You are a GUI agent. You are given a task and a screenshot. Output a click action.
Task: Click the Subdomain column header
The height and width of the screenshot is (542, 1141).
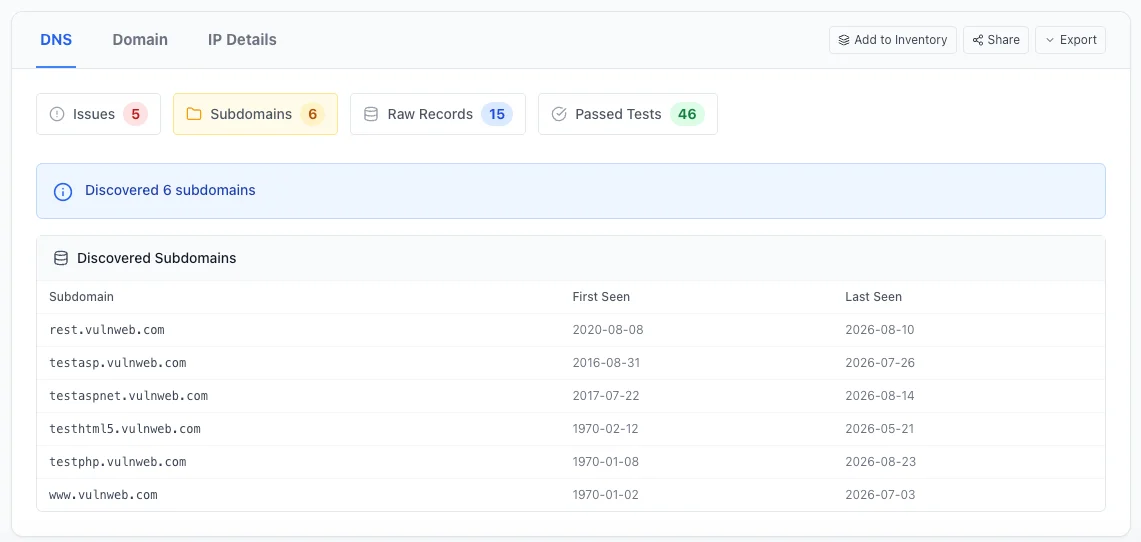coord(82,297)
